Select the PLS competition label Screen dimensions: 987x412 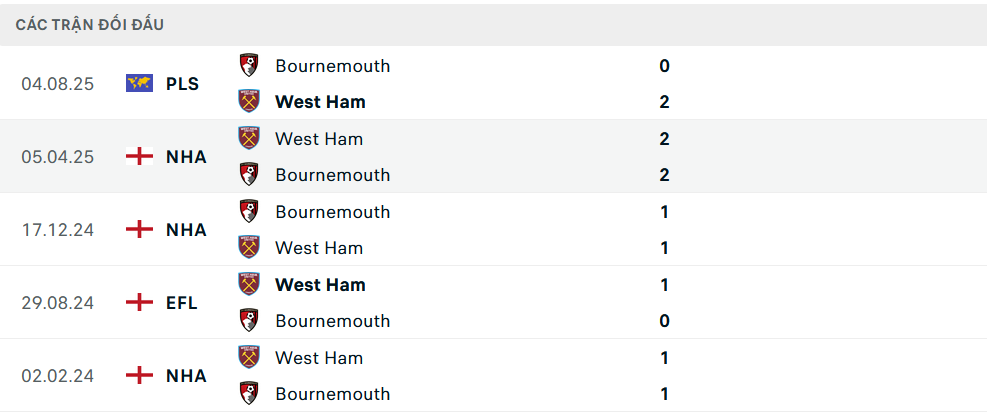click(182, 84)
